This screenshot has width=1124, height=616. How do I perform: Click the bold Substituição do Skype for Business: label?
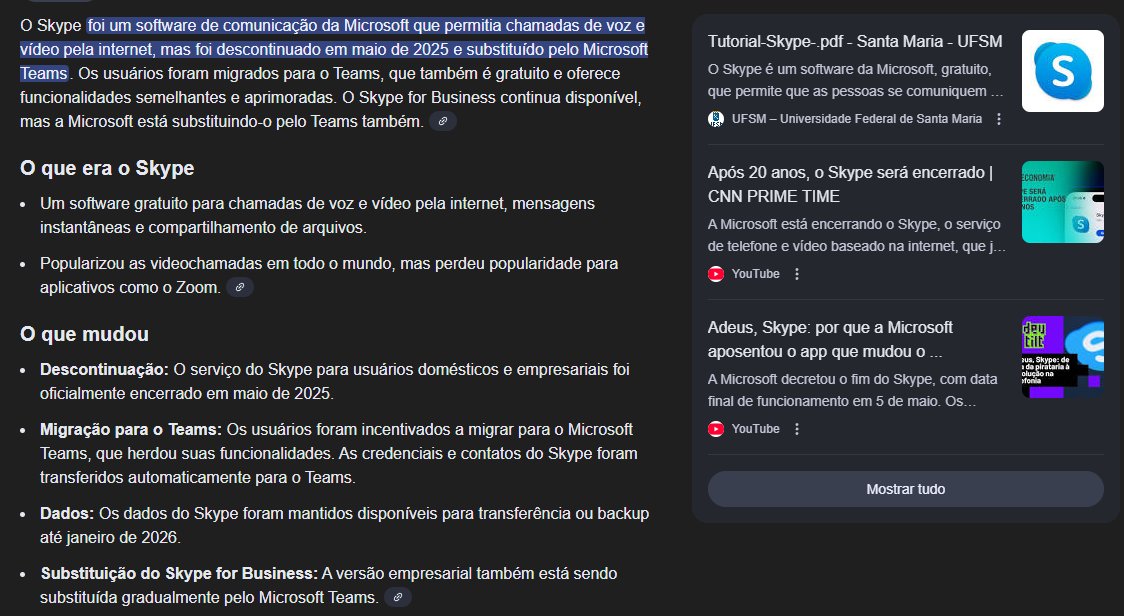point(178,574)
